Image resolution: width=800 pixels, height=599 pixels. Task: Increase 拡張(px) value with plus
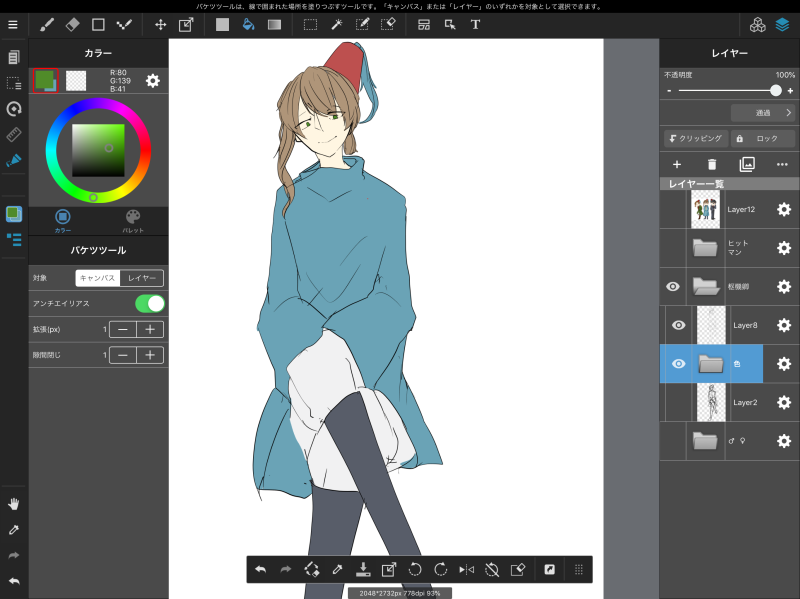click(x=150, y=329)
